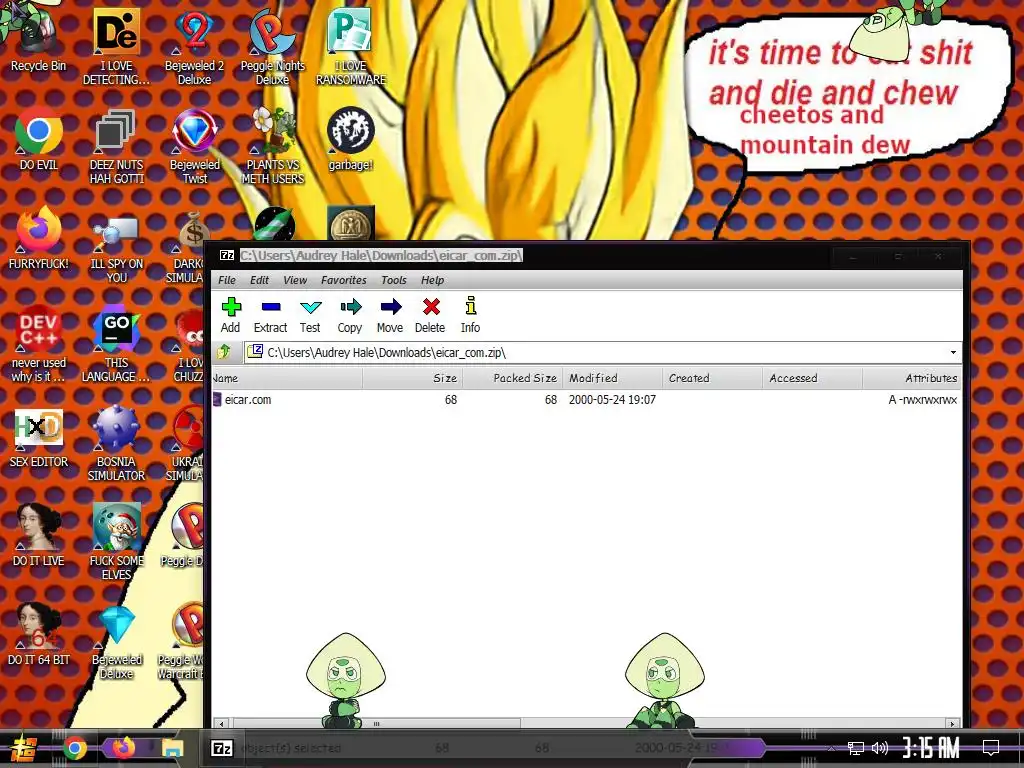Image resolution: width=1024 pixels, height=768 pixels.
Task: Select the I LOVE RANSOMWARE Publisher shortcut
Action: [351, 47]
